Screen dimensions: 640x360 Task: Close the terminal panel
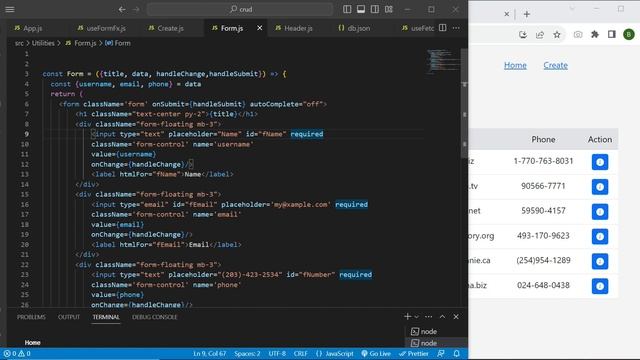tap(456, 316)
